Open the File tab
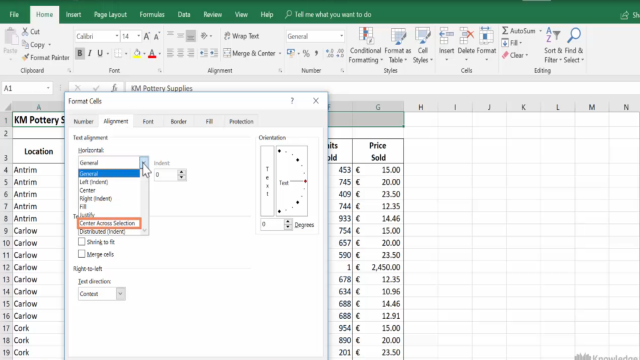 click(x=14, y=15)
